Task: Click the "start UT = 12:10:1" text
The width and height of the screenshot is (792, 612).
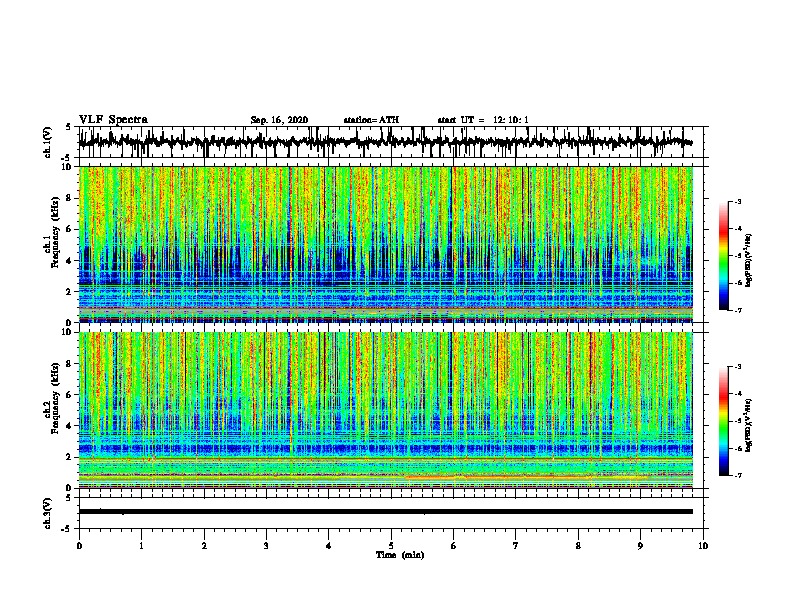Action: click(483, 120)
